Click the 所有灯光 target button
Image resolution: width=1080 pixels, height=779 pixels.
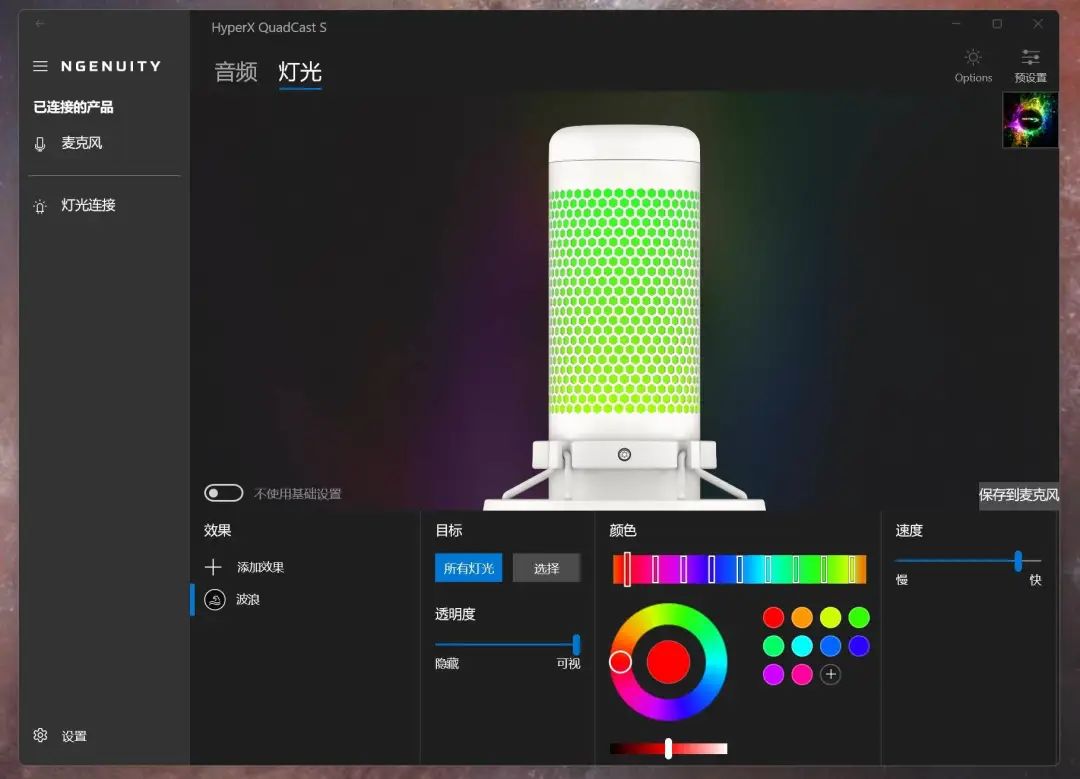pos(468,568)
